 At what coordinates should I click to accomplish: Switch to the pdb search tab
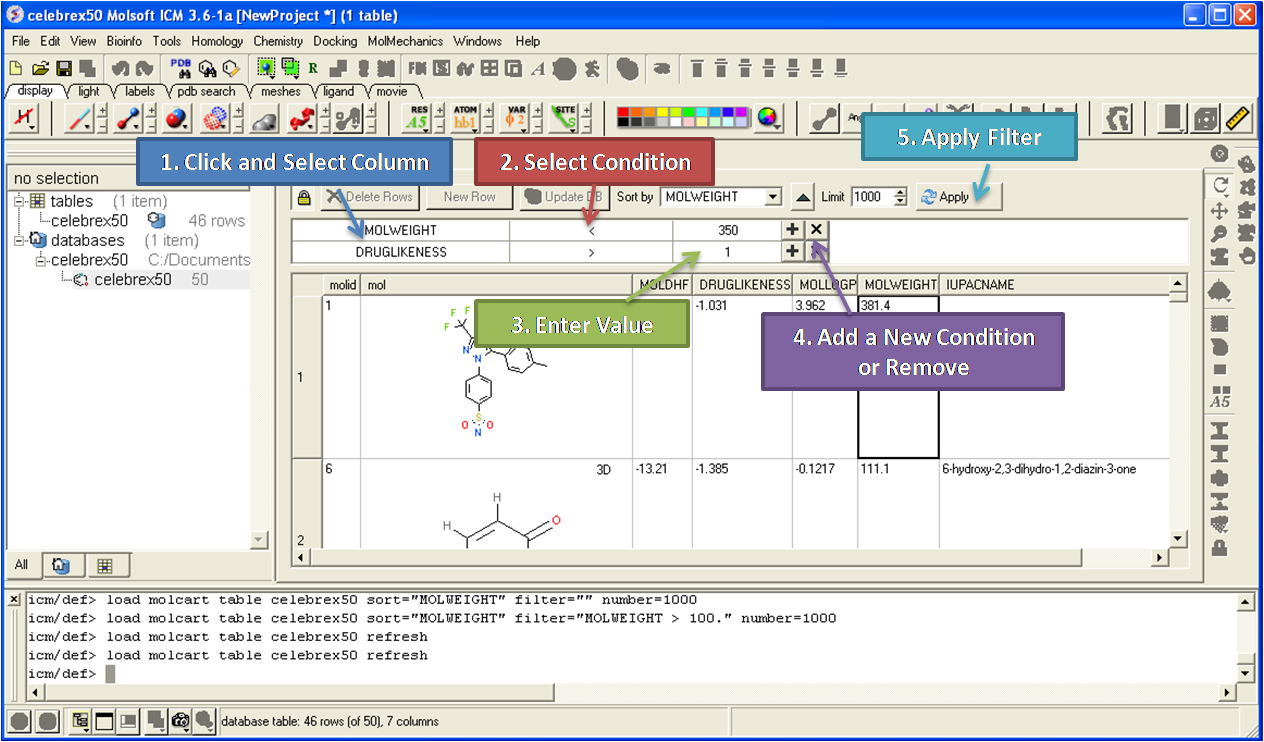pyautogui.click(x=206, y=91)
